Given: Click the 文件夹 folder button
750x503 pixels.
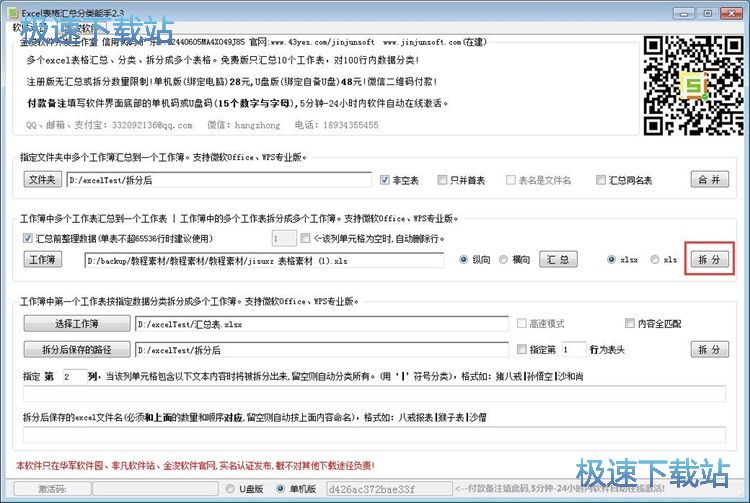Looking at the screenshot, I should click(x=43, y=180).
